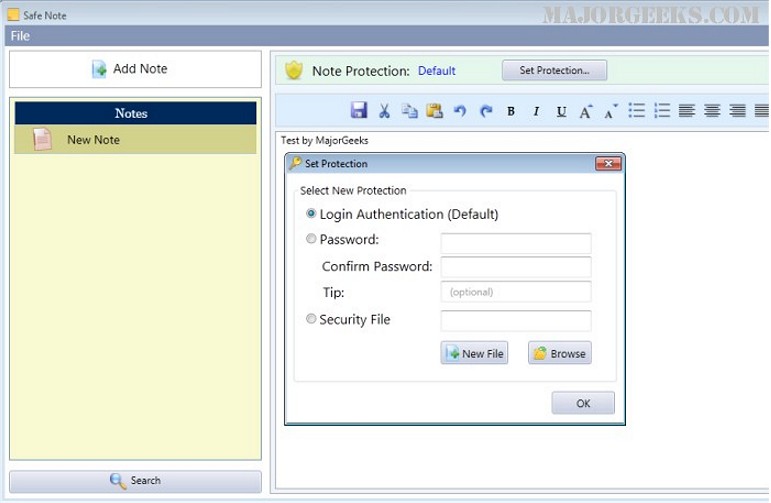Select the Password protection option
This screenshot has height=503, width=771.
point(311,238)
